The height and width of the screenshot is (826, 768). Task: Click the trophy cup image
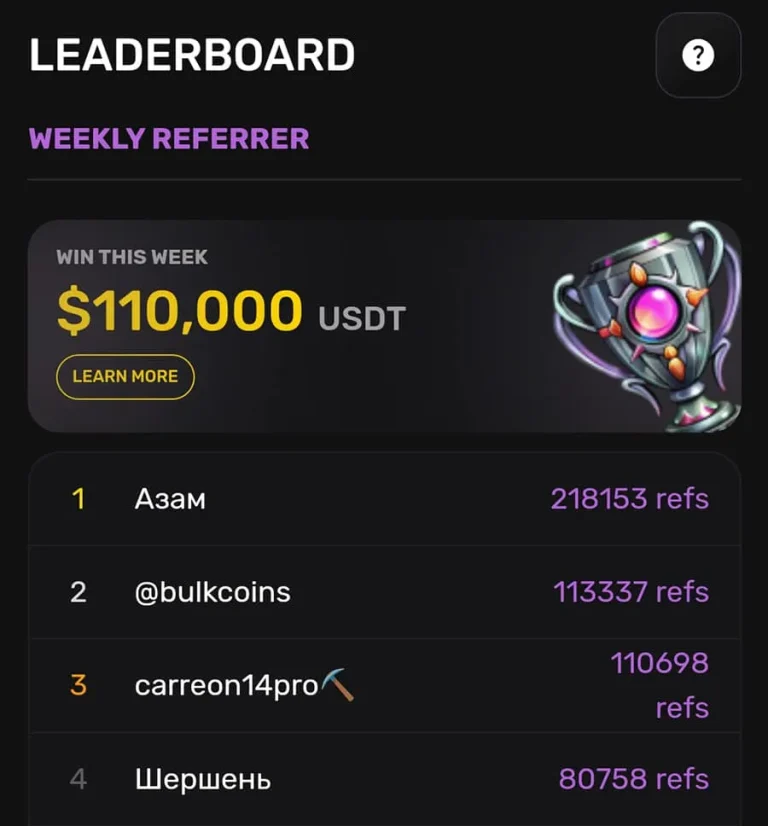click(x=648, y=325)
